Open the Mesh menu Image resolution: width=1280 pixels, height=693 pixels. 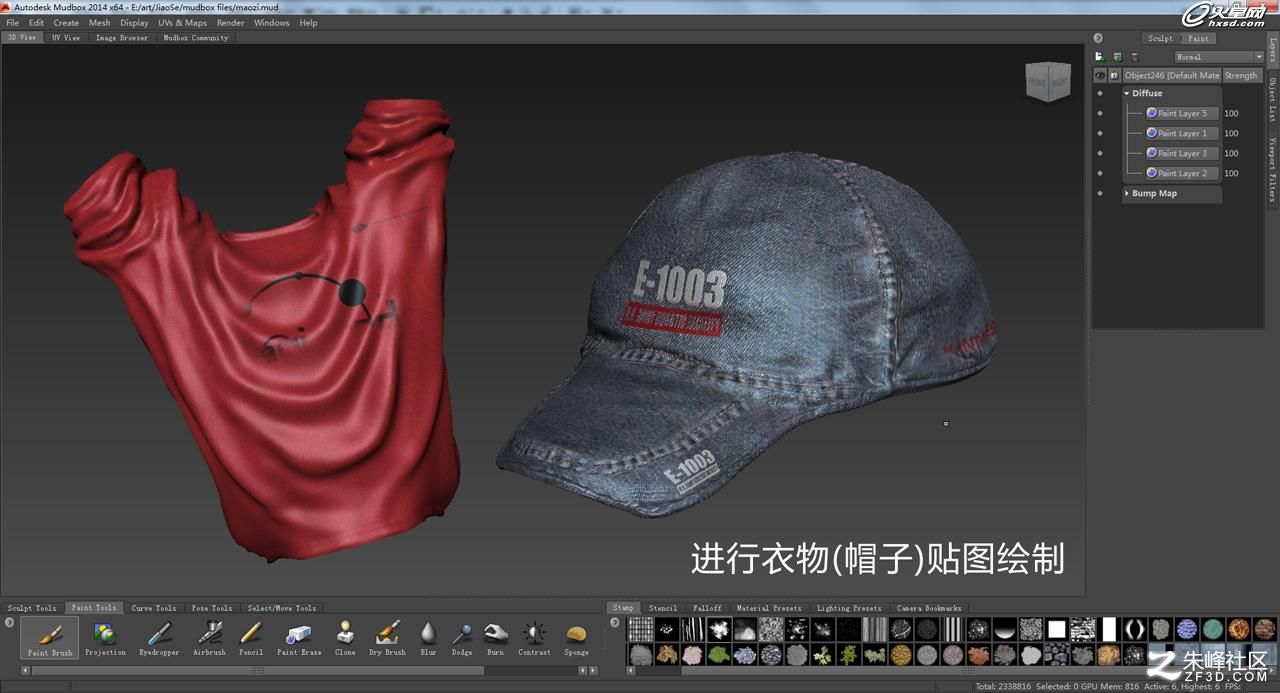click(100, 22)
